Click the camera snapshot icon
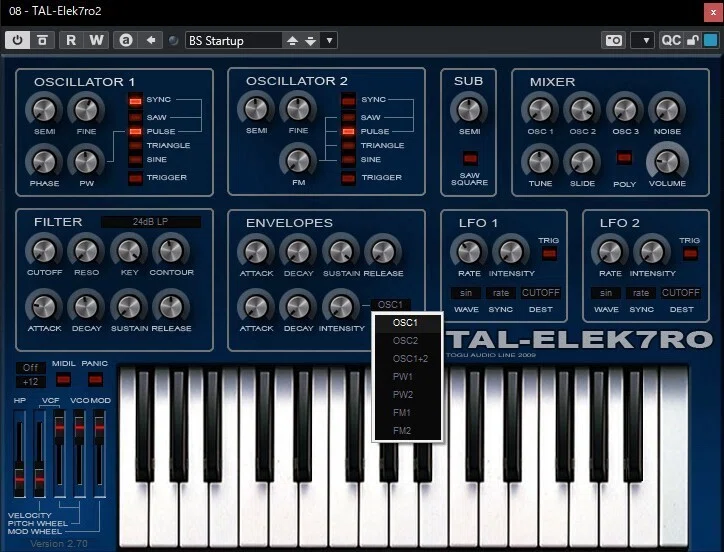The height and width of the screenshot is (552, 724). click(x=614, y=40)
